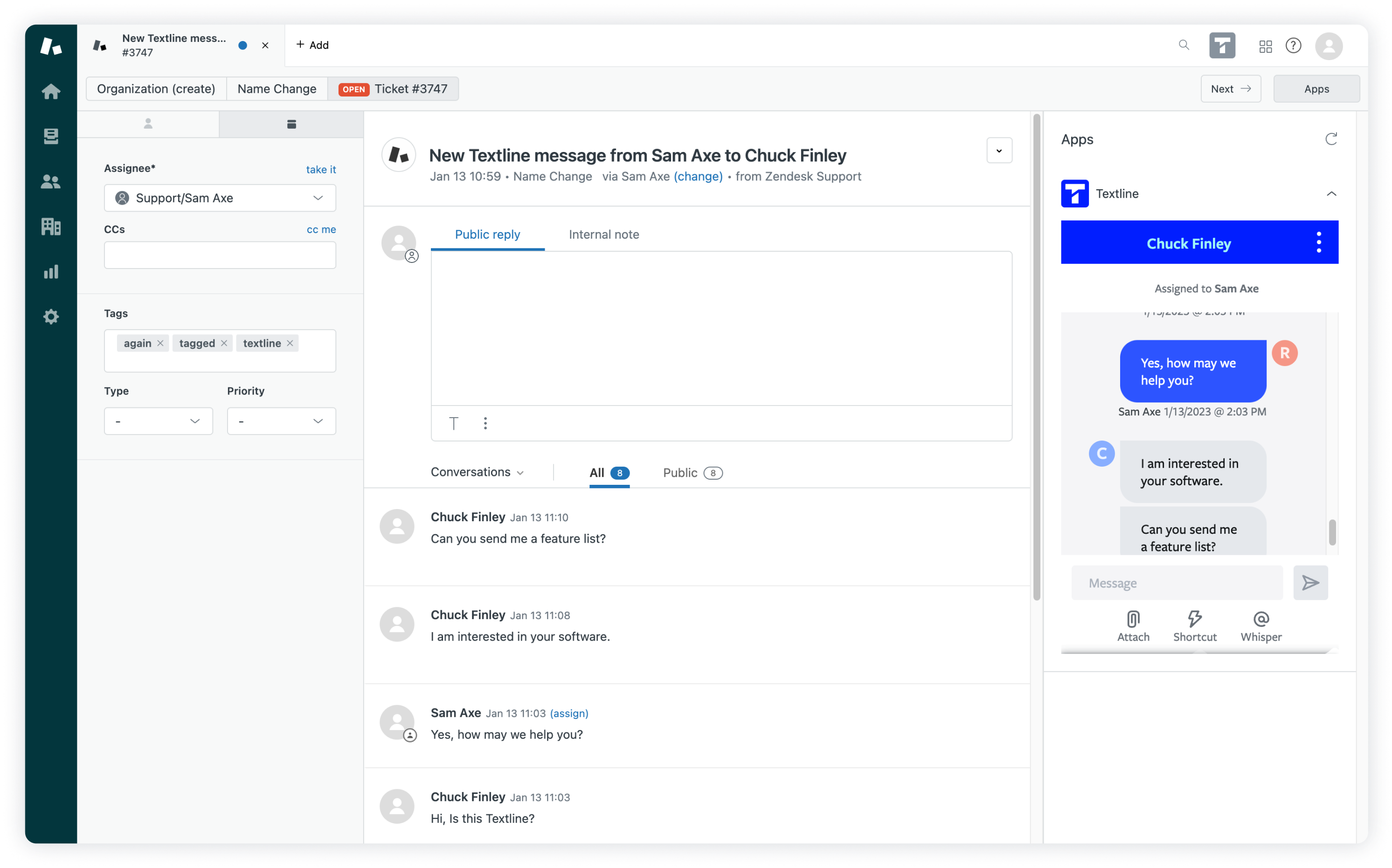Open the Views panel in the sidebar

[50, 136]
